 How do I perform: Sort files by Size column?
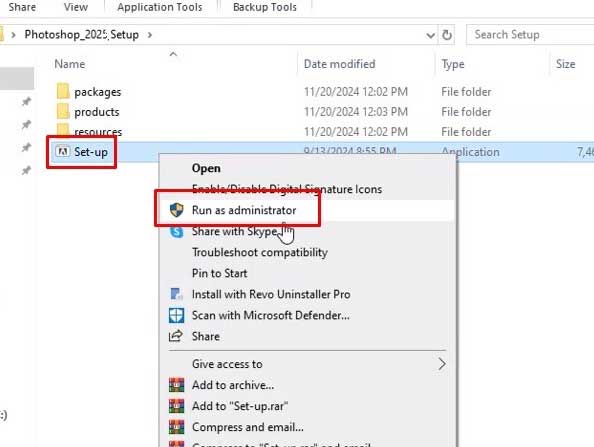[x=565, y=64]
